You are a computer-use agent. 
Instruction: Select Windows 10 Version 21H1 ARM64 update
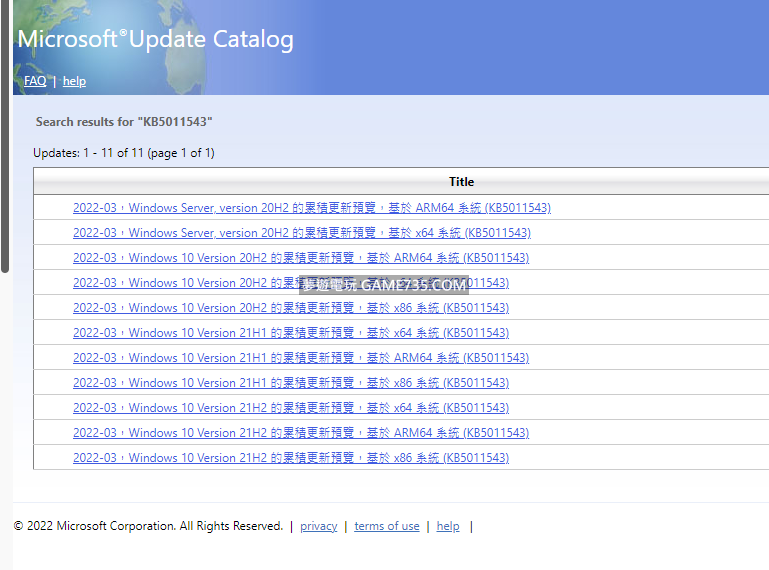pos(300,358)
